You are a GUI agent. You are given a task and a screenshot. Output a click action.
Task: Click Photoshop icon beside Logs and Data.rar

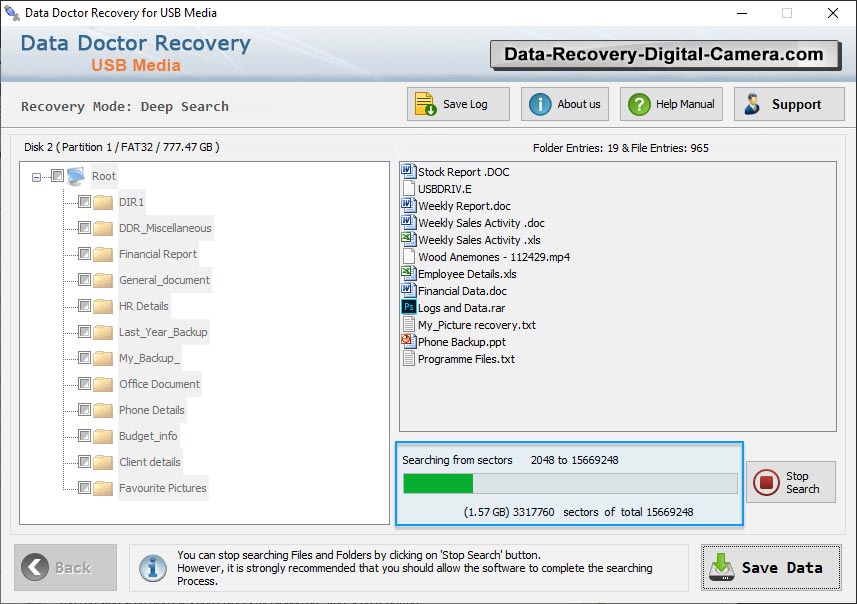408,307
